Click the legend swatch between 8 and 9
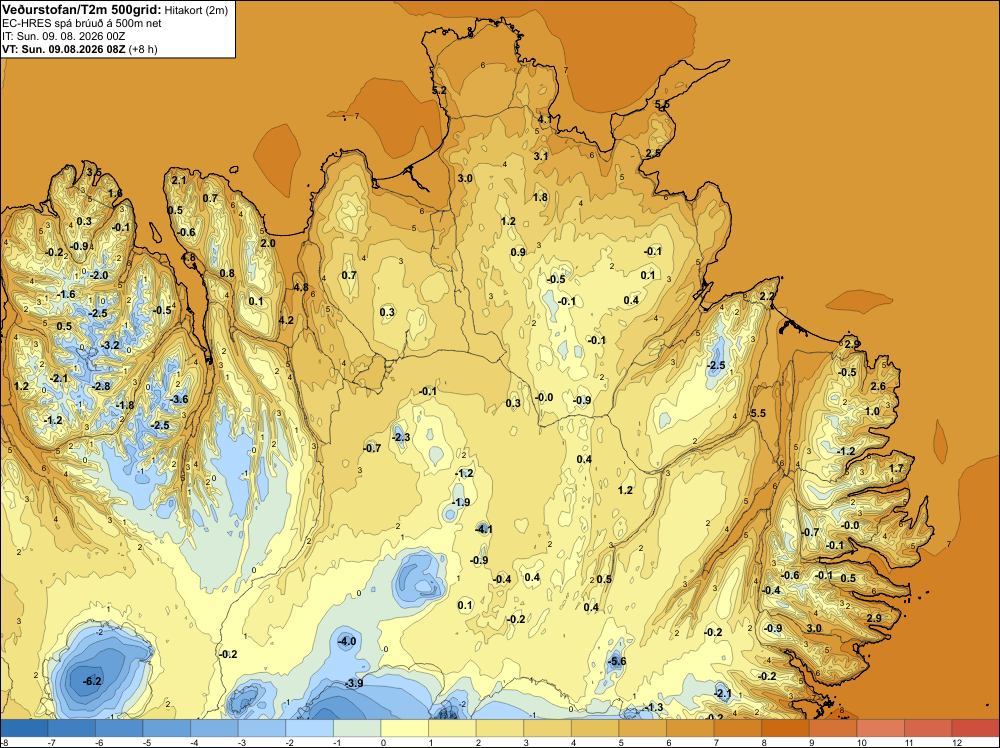 pyautogui.click(x=785, y=728)
